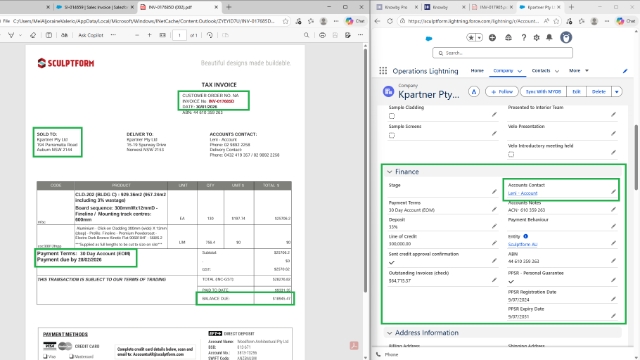Rotate the PDF page icon
640x360 pixels.
click(210, 35)
